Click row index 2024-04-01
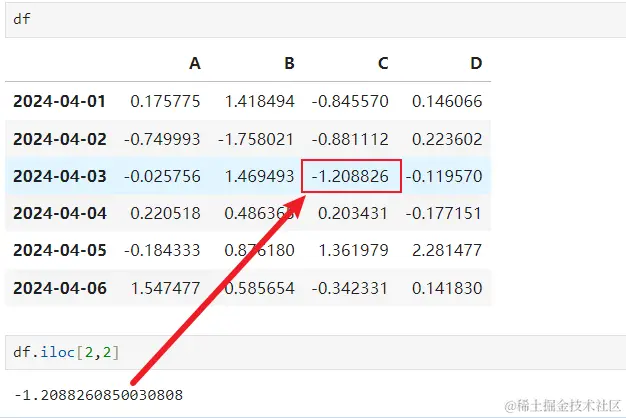Image resolution: width=626 pixels, height=418 pixels. pos(59,101)
